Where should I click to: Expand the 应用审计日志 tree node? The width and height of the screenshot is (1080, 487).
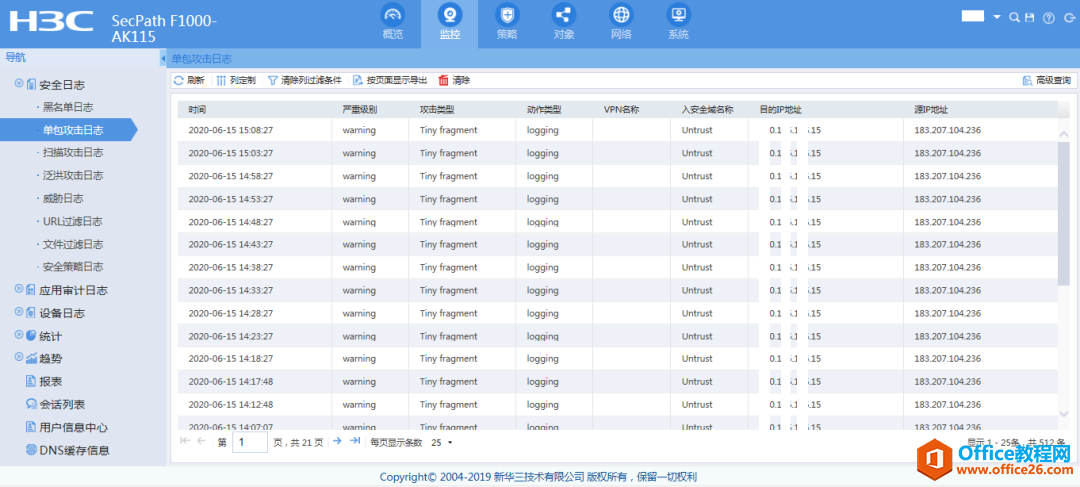[19, 289]
